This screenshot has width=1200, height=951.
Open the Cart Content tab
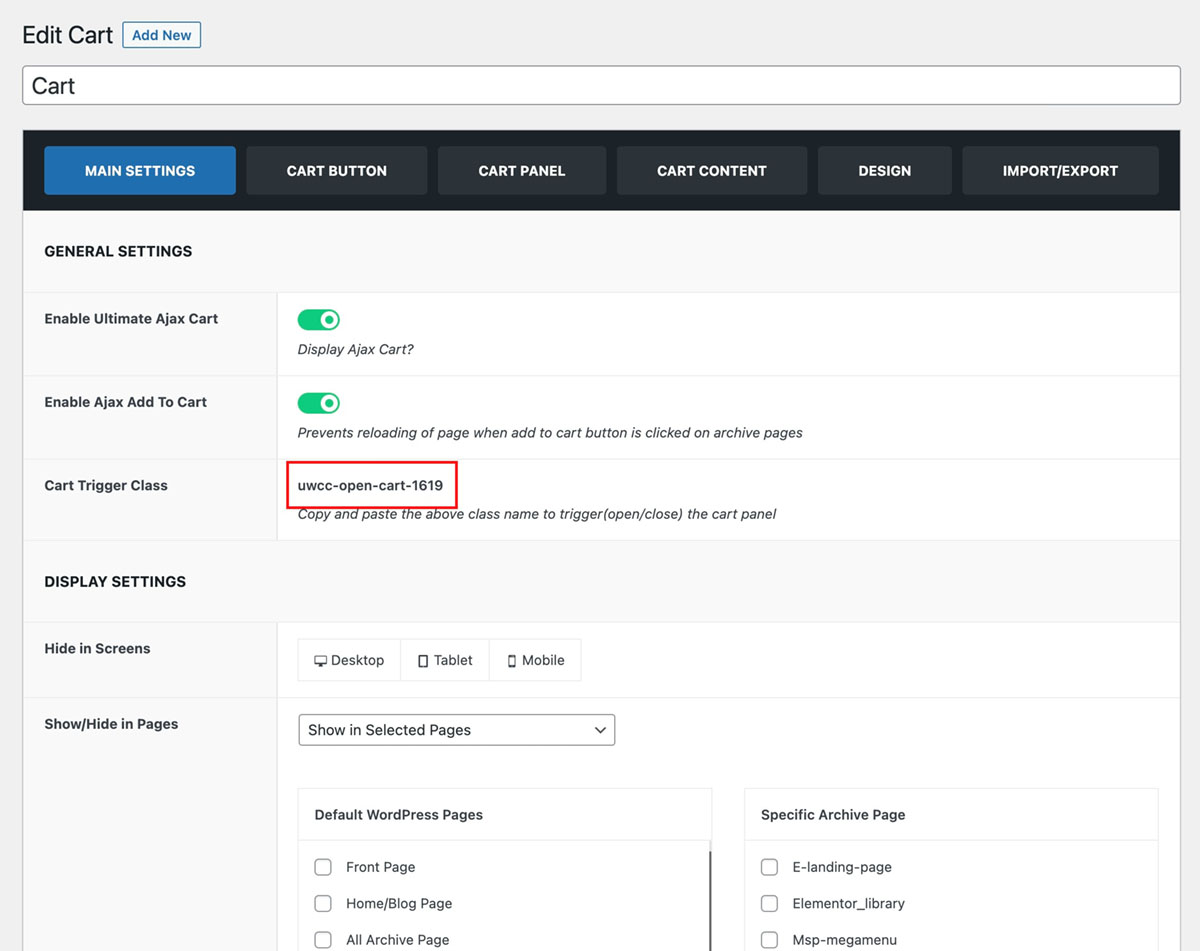711,171
